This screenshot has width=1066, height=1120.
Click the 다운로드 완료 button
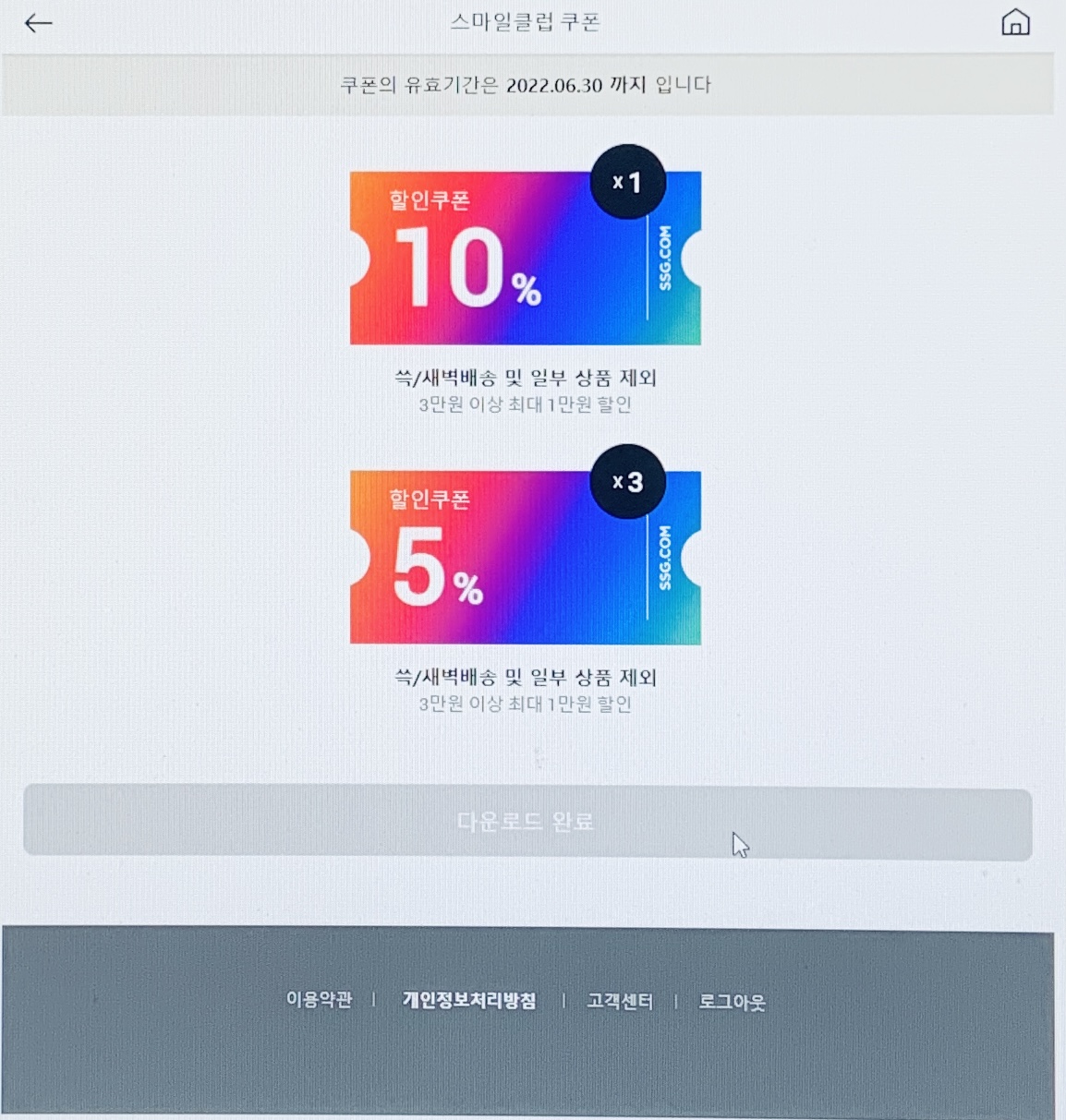[527, 822]
